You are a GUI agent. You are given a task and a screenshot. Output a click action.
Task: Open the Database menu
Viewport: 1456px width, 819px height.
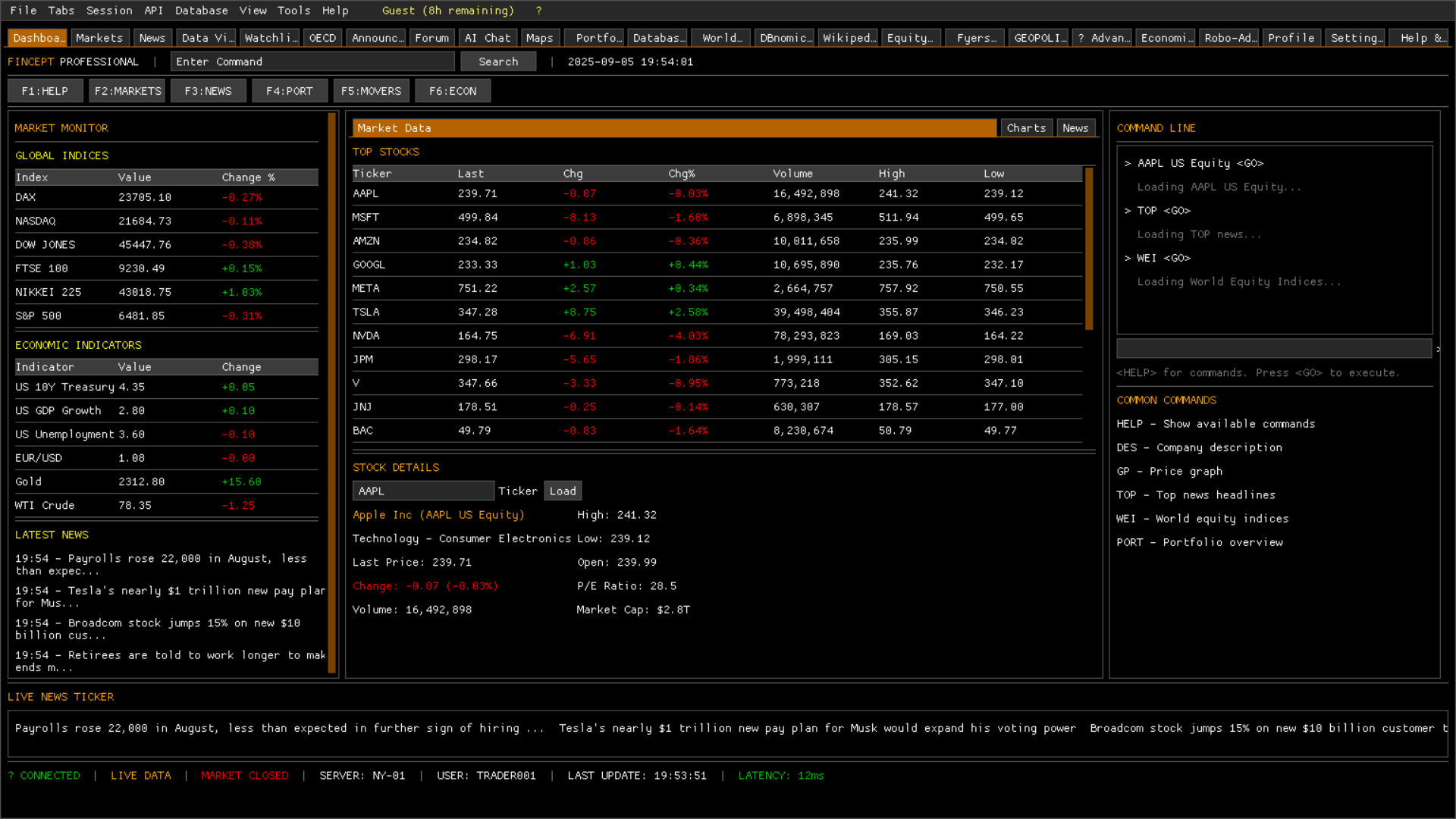point(201,11)
